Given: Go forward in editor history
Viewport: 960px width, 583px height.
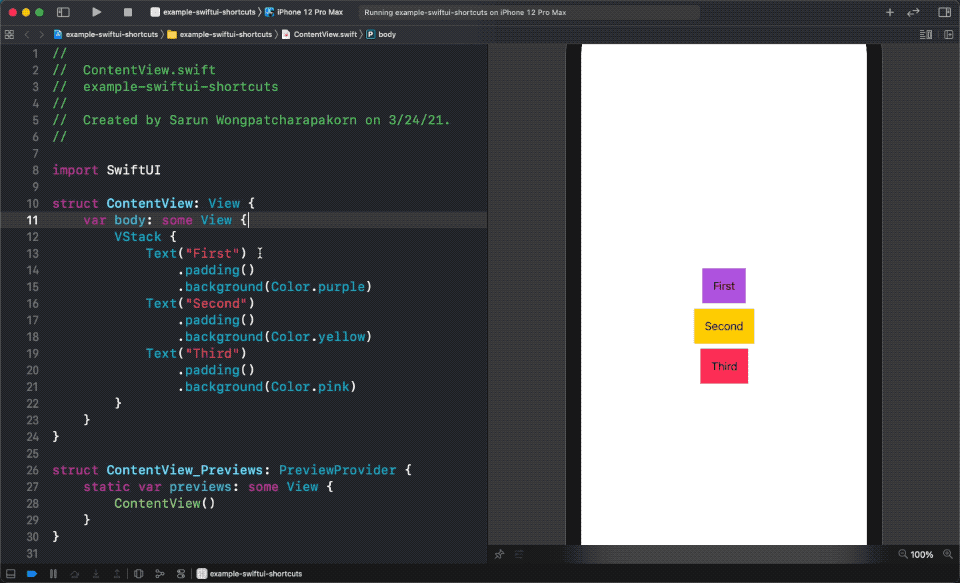Looking at the screenshot, I should (x=42, y=34).
